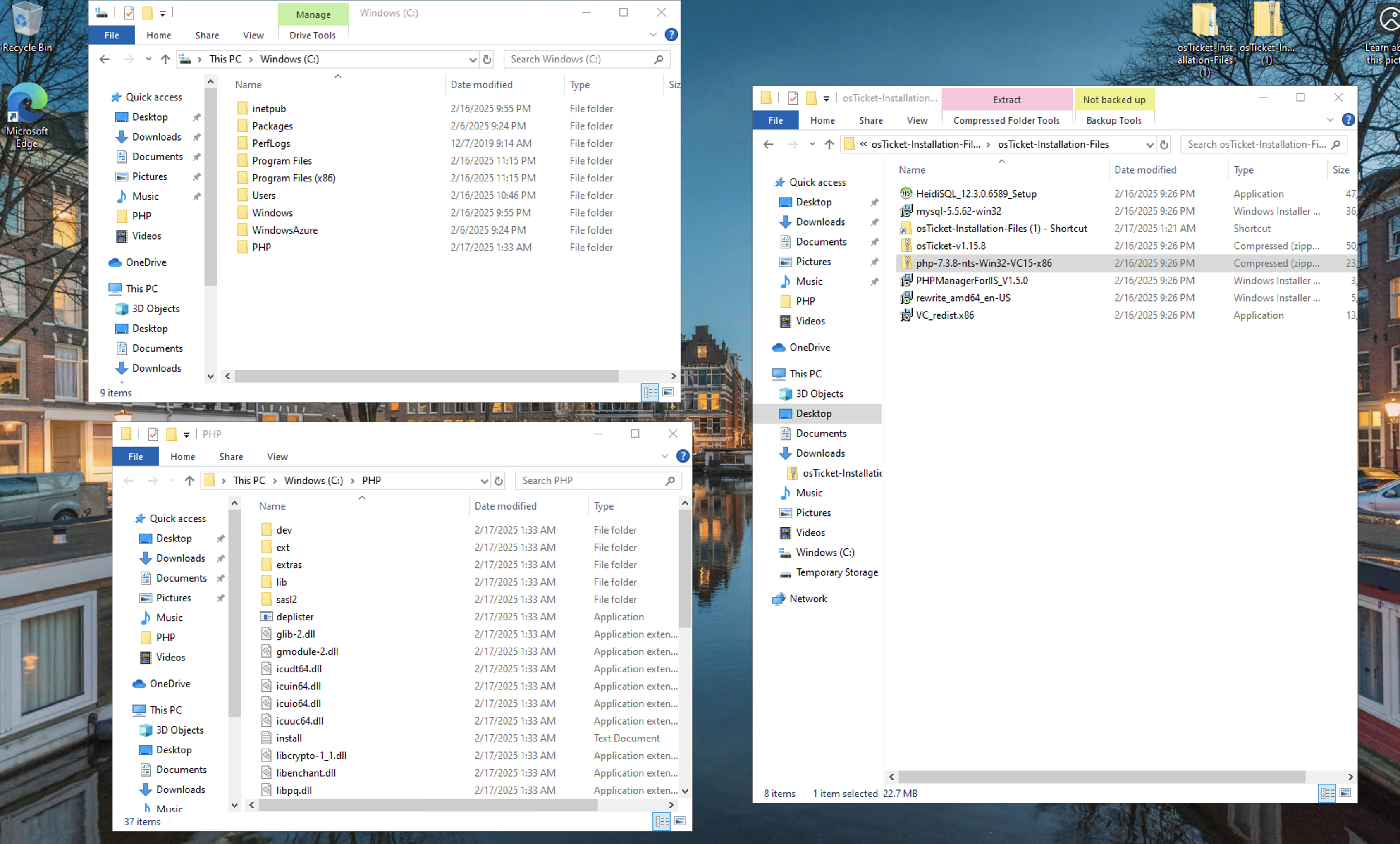The height and width of the screenshot is (844, 1400).
Task: Click vertical scrollbar in PHP file list
Action: (685, 569)
